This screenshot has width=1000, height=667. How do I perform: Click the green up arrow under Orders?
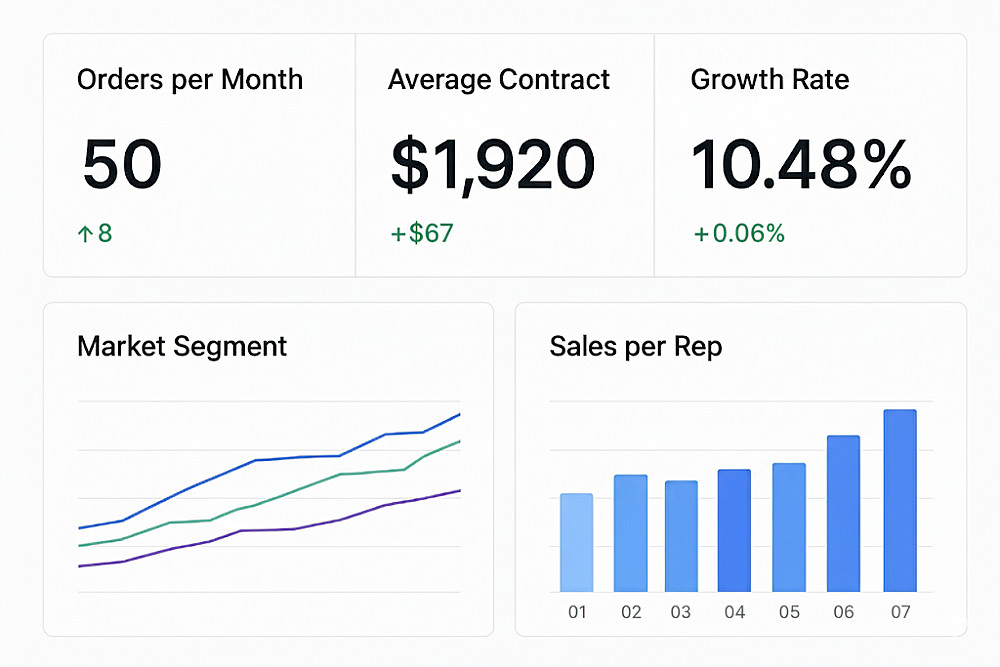coord(85,234)
